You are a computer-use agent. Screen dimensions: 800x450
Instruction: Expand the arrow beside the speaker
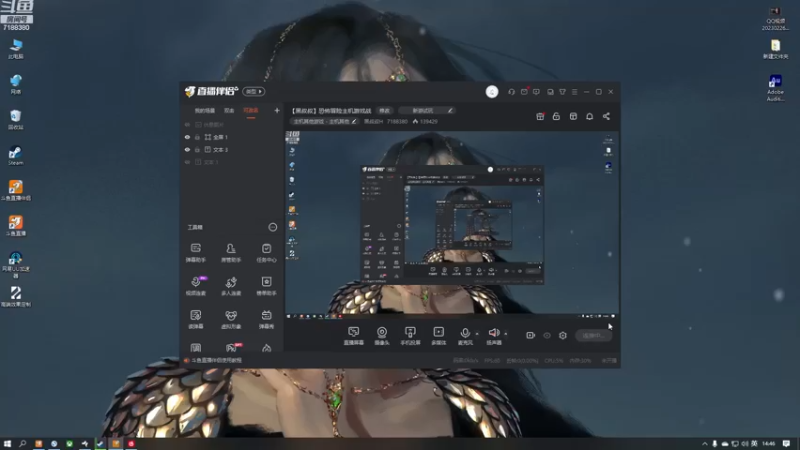click(x=506, y=334)
